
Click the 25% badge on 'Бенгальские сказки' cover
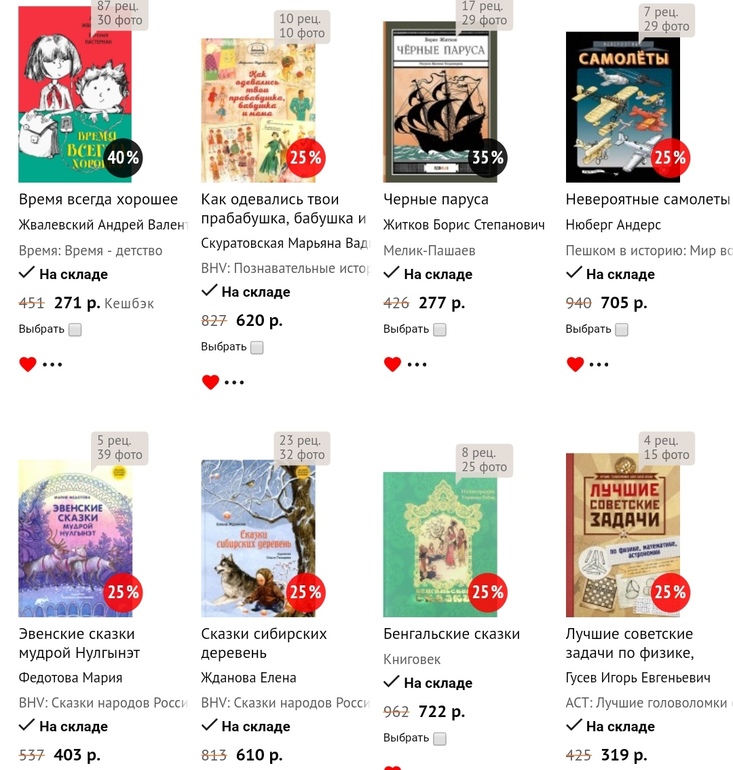[488, 592]
